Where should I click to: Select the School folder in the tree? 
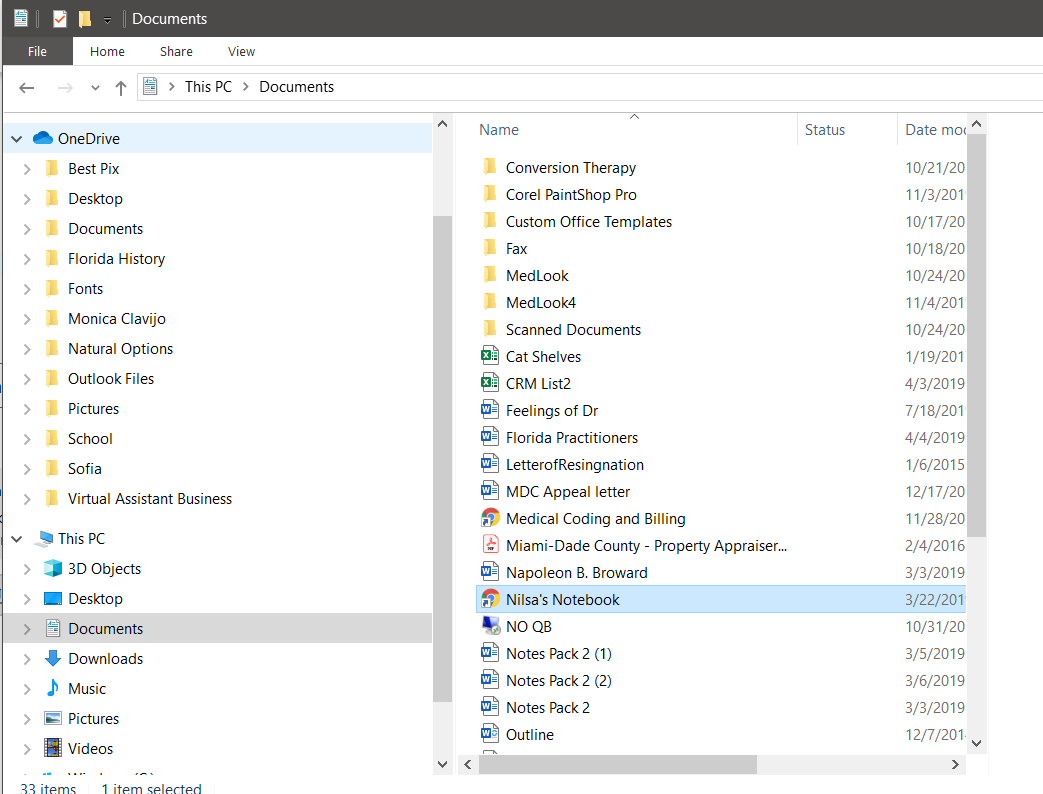pos(90,439)
